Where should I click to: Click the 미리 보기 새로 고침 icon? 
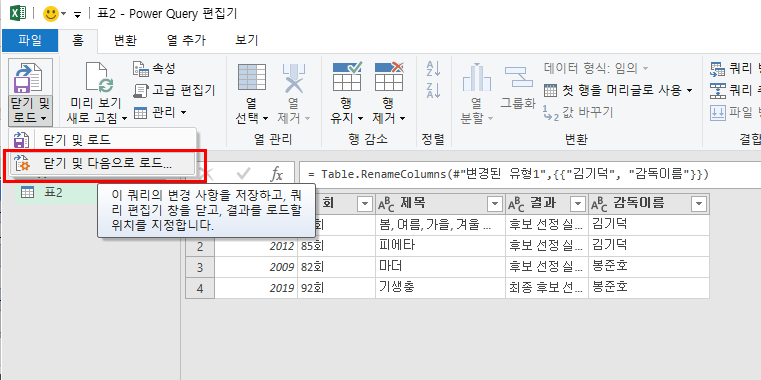tap(99, 77)
